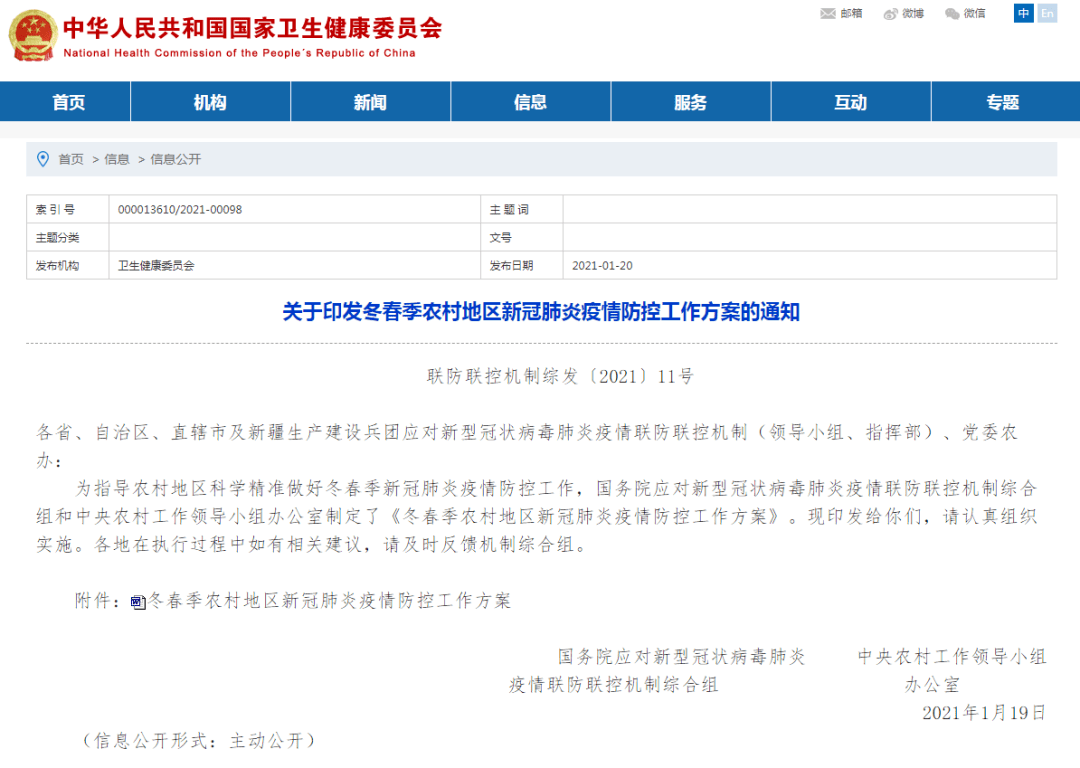This screenshot has height=768, width=1080.
Task: Open the 机构 menu item
Action: 209,101
